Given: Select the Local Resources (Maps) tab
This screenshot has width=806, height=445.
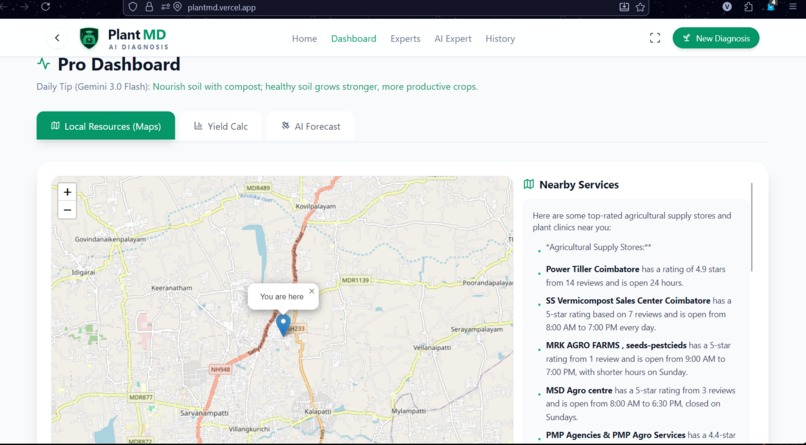Looking at the screenshot, I should [x=106, y=126].
